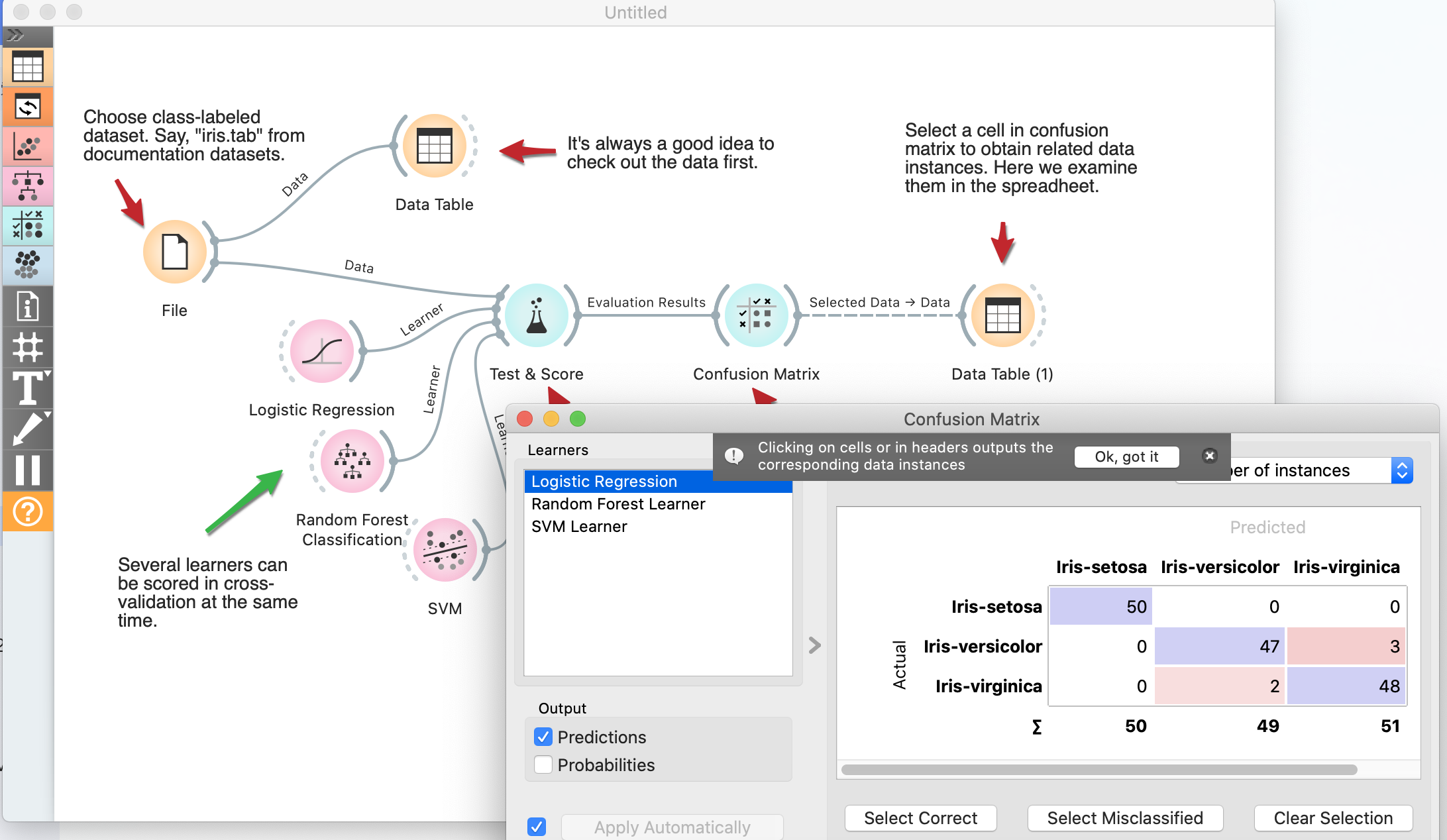Expand the sidebar with double chevron
The height and width of the screenshot is (840, 1447).
(16, 35)
